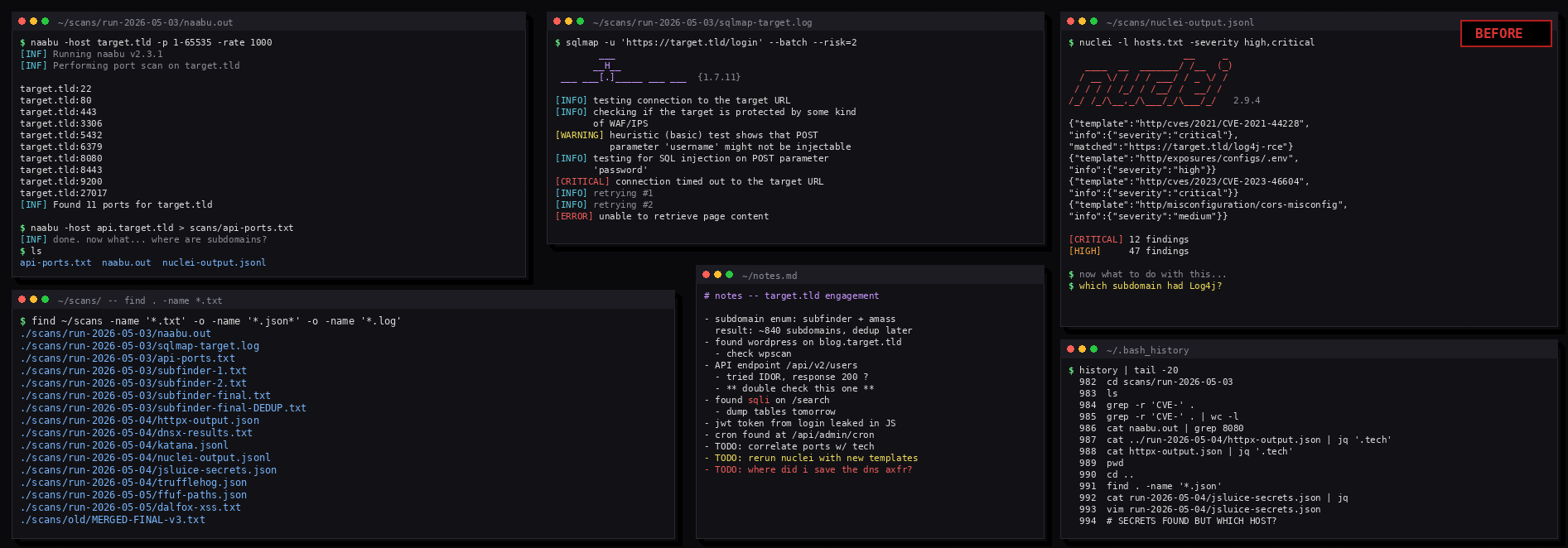Click trufflehog.json path in find results

pyautogui.click(x=133, y=483)
